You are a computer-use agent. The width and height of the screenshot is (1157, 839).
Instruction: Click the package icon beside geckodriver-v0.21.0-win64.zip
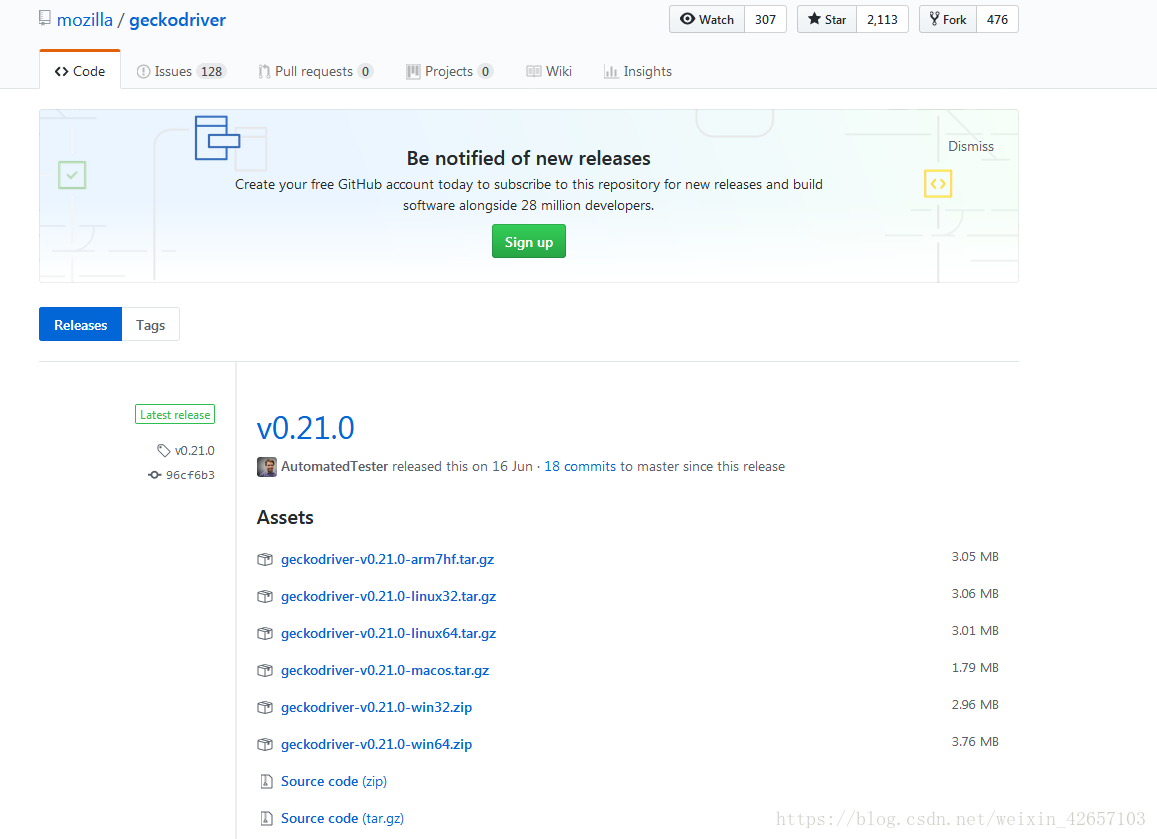pos(265,744)
